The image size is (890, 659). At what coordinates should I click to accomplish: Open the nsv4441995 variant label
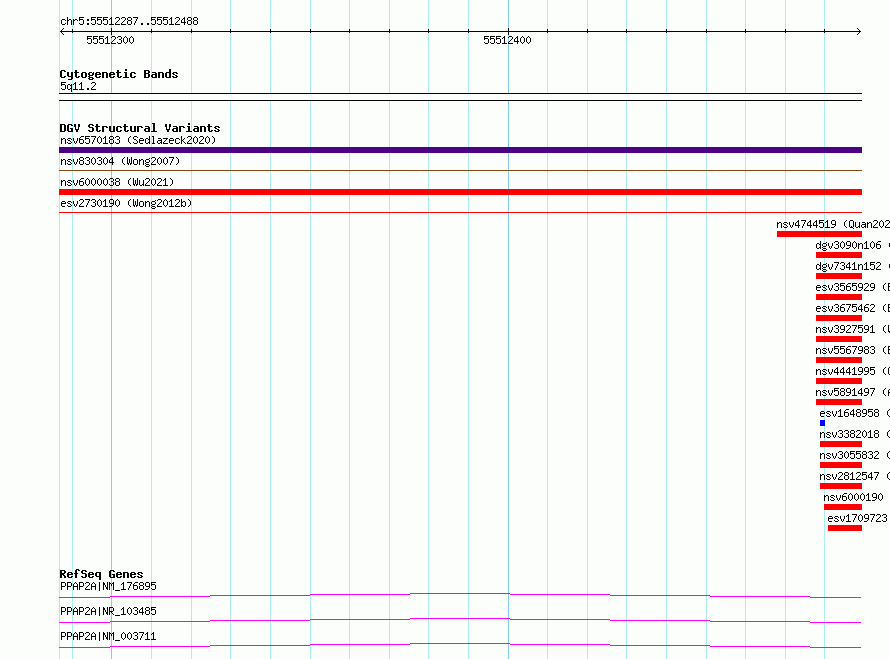point(846,371)
